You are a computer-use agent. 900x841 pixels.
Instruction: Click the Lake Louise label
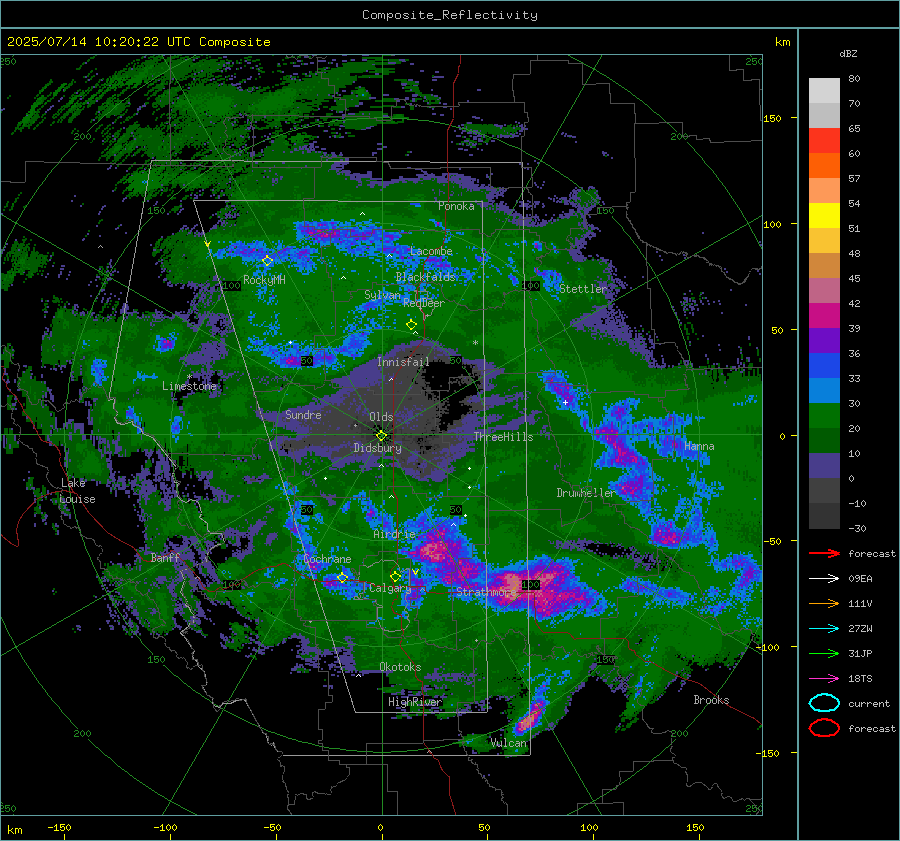(77, 491)
